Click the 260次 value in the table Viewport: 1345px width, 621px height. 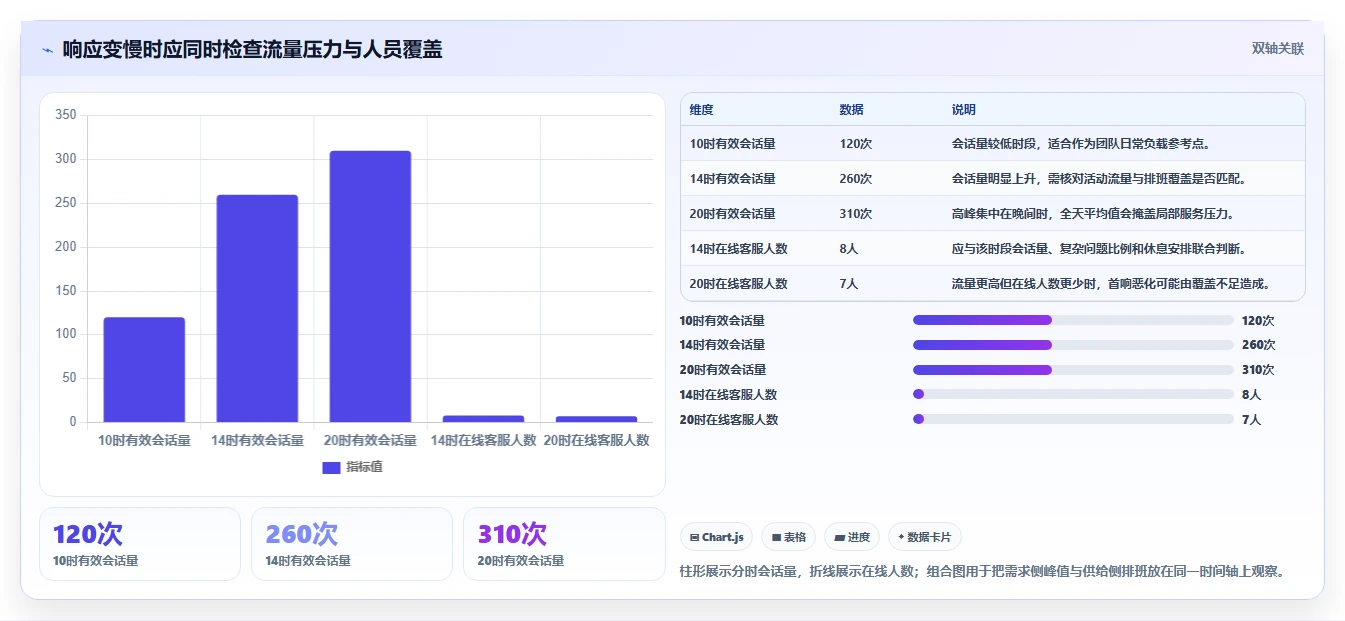856,179
